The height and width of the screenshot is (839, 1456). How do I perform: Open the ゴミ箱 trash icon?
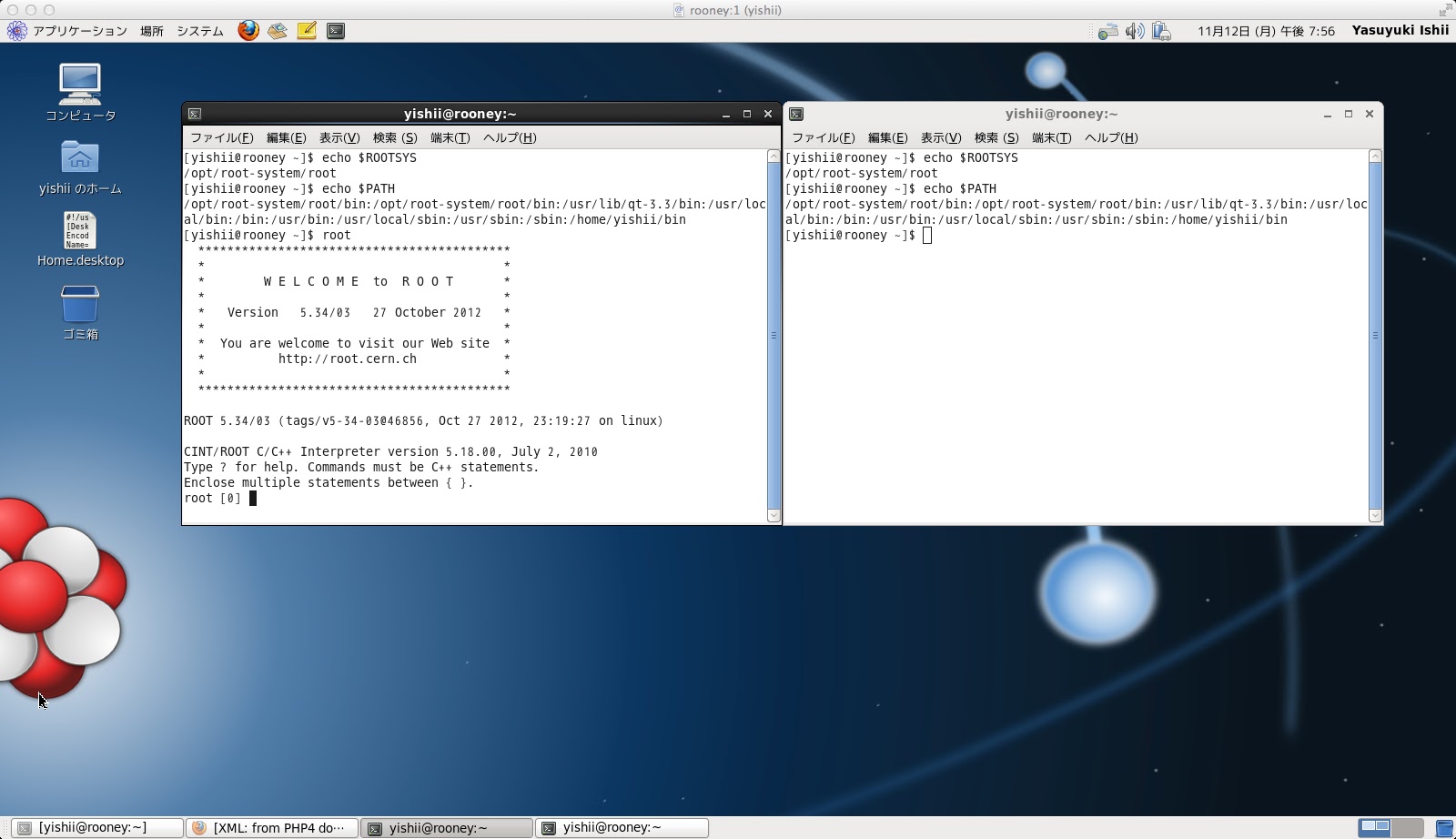pos(80,313)
